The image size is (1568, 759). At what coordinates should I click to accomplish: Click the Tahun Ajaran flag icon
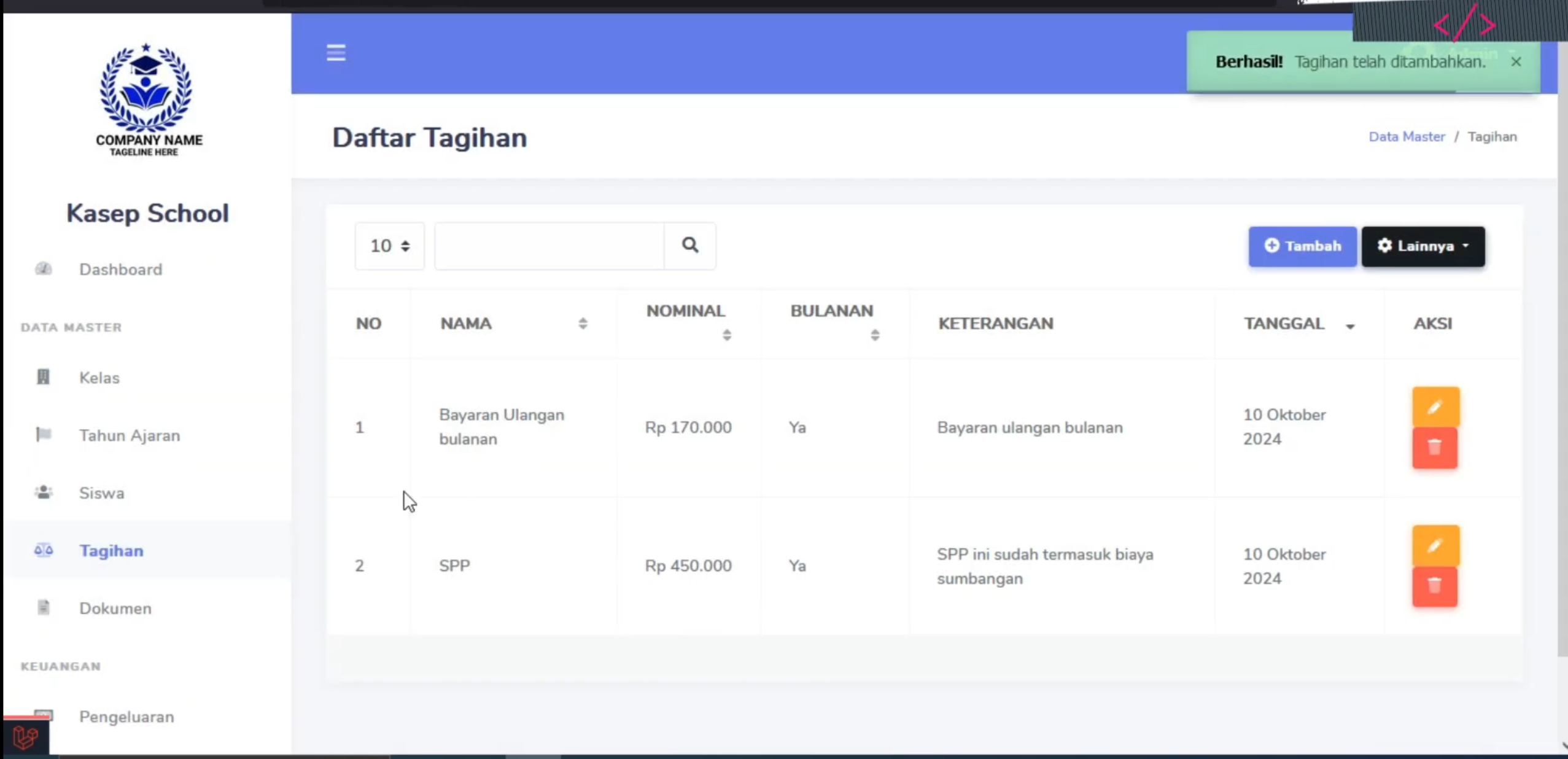(43, 435)
